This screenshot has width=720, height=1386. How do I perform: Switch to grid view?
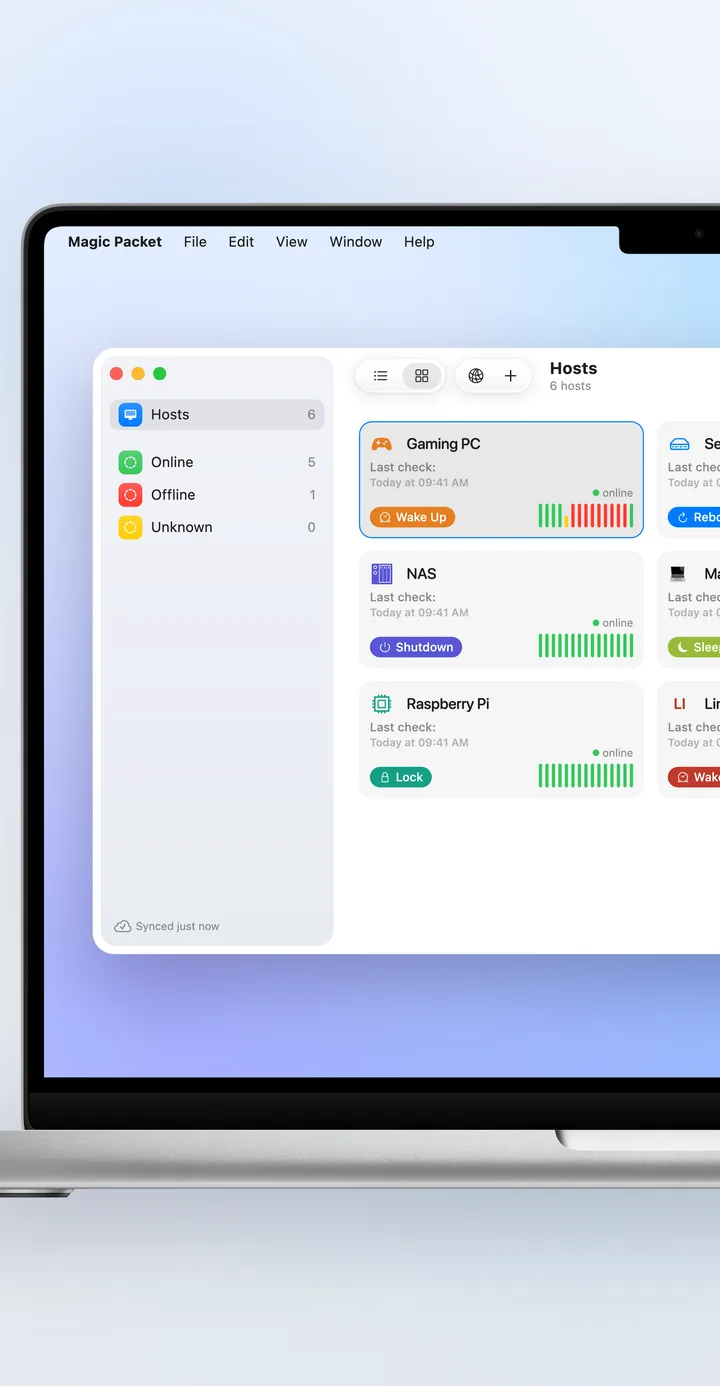point(422,376)
